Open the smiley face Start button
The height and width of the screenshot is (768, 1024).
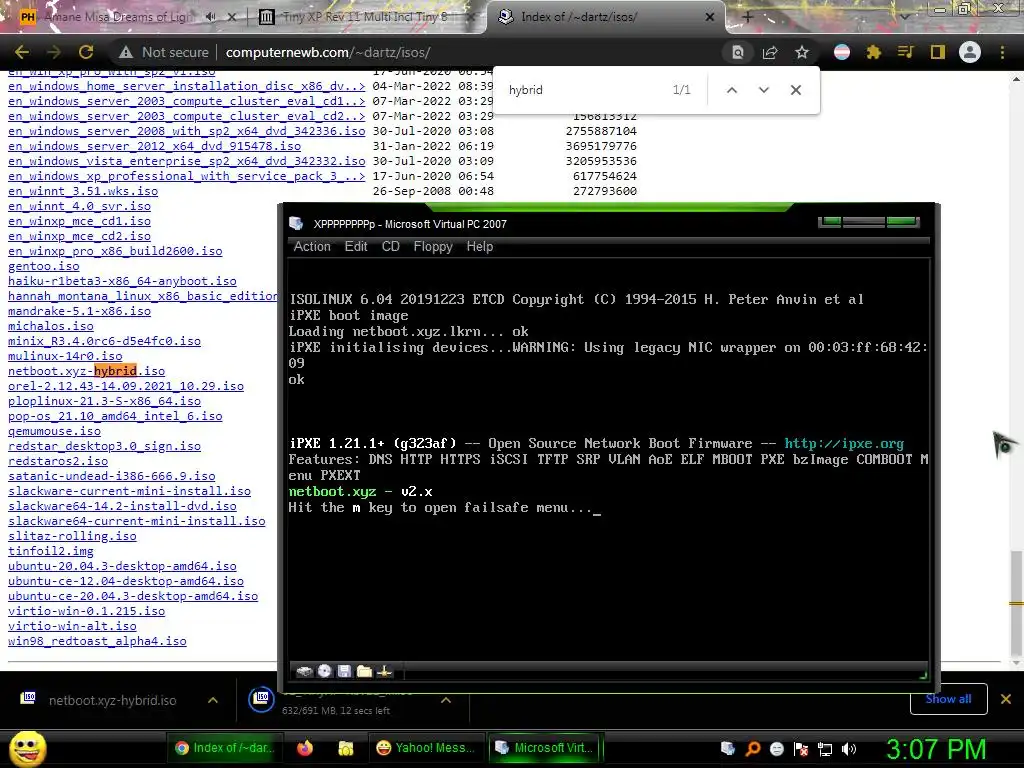(x=27, y=748)
